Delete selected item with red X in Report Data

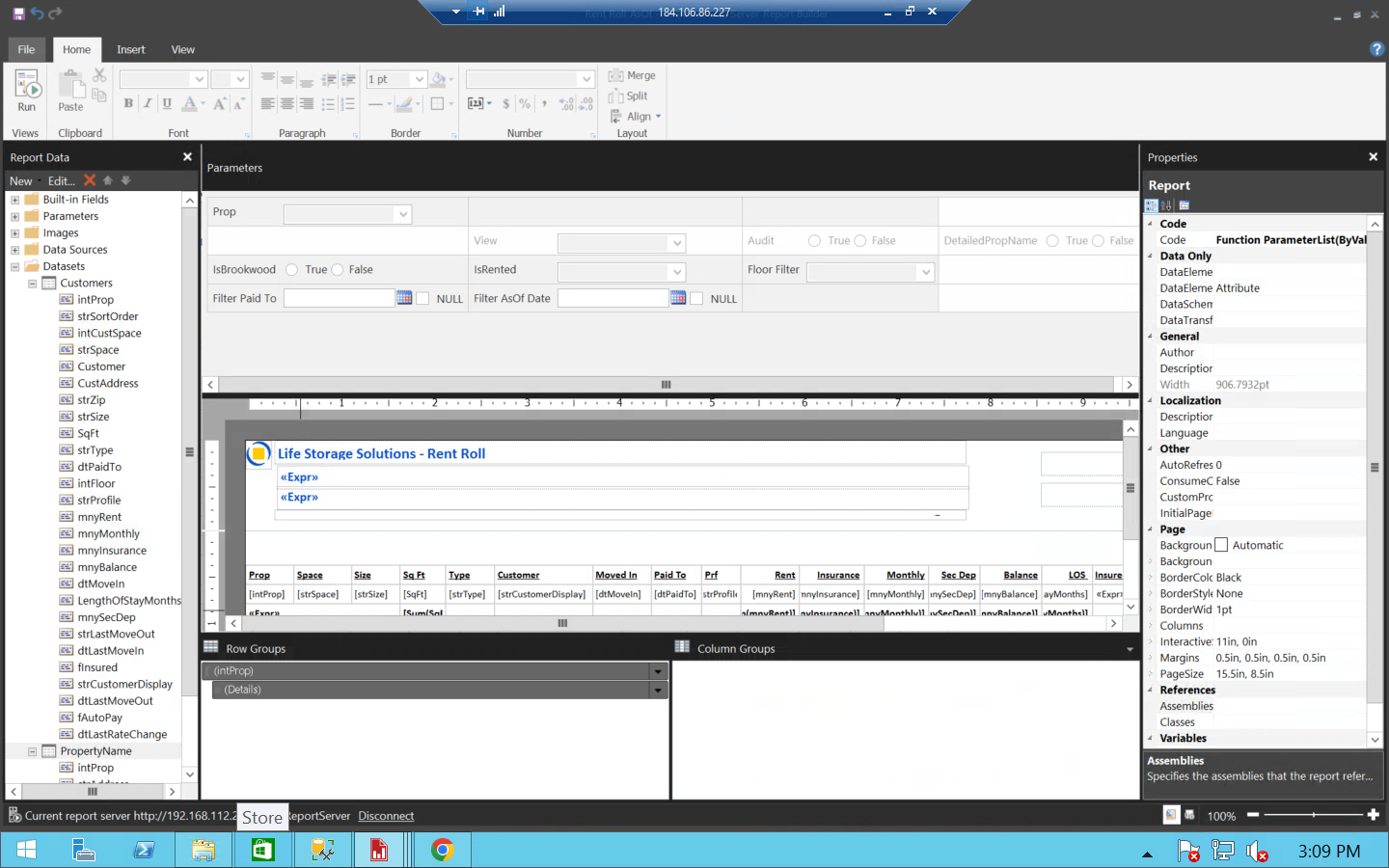(x=89, y=180)
